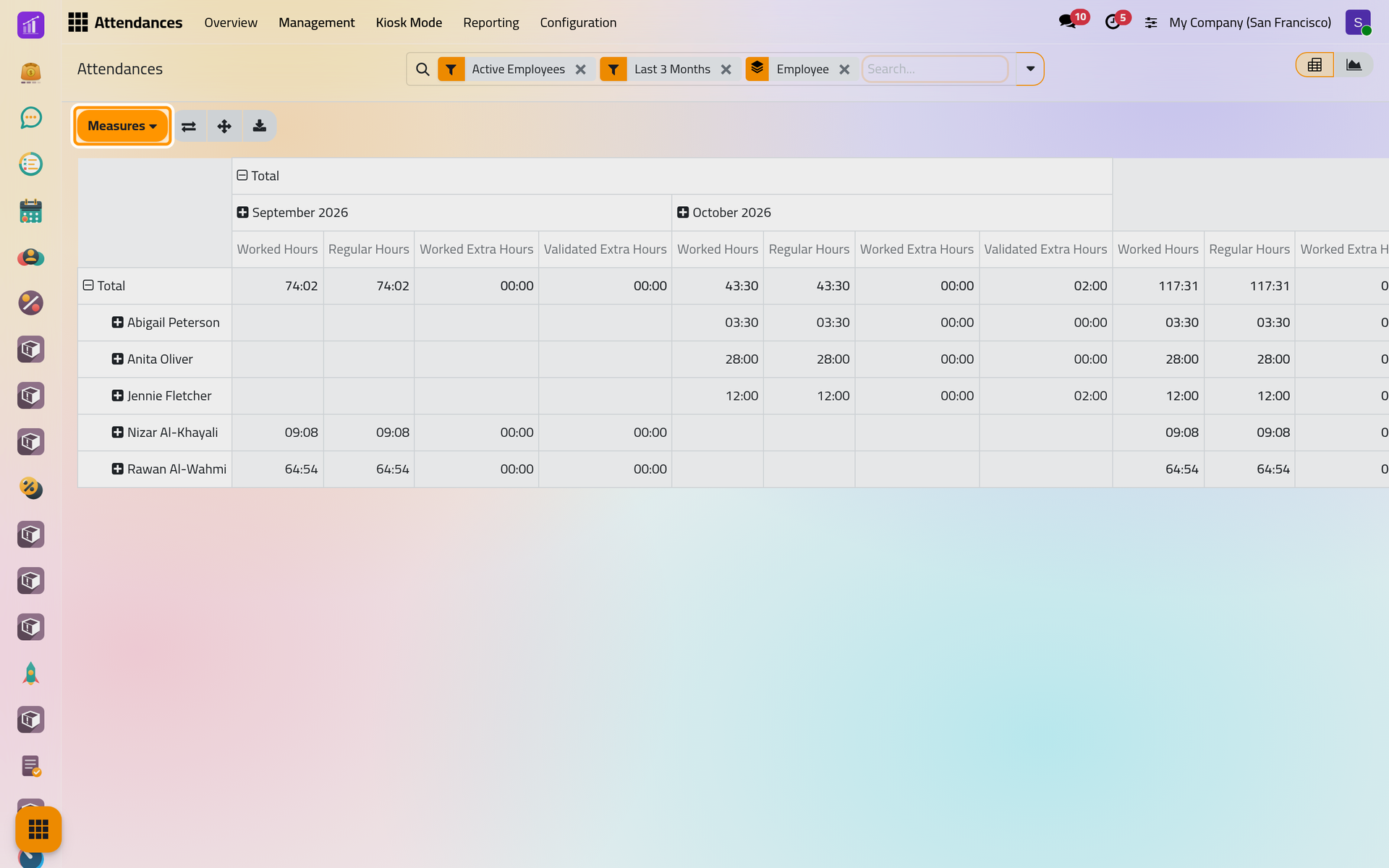Open the Reporting menu
Viewport: 1389px width, 868px height.
[x=491, y=22]
